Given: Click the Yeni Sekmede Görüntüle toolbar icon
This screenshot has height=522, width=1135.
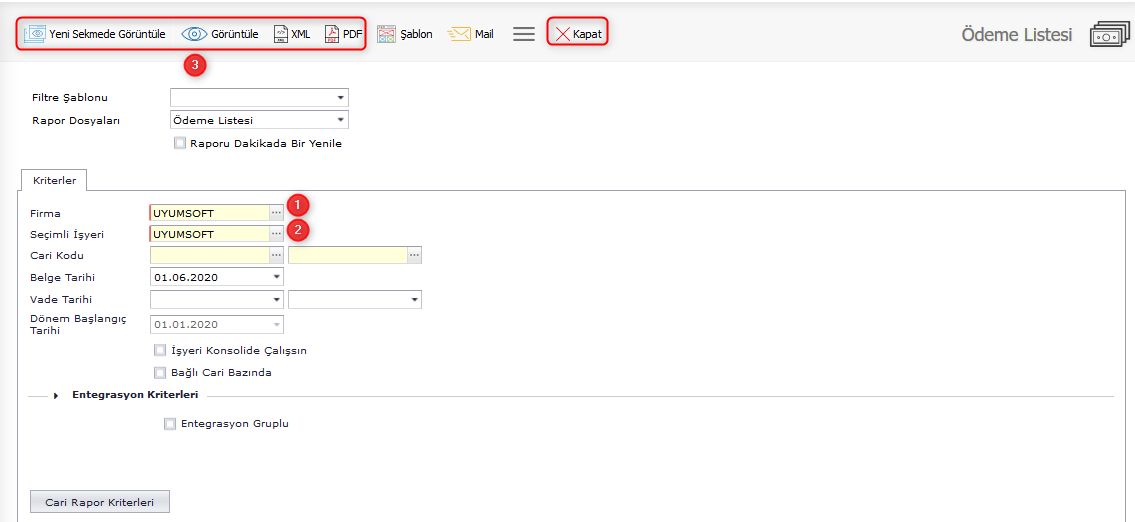Looking at the screenshot, I should [36, 34].
